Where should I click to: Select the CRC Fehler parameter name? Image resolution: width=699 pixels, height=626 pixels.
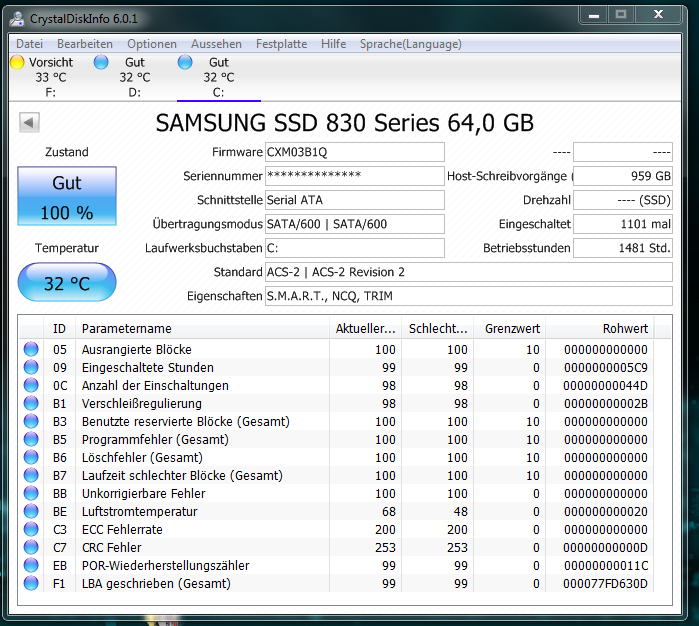tap(111, 548)
